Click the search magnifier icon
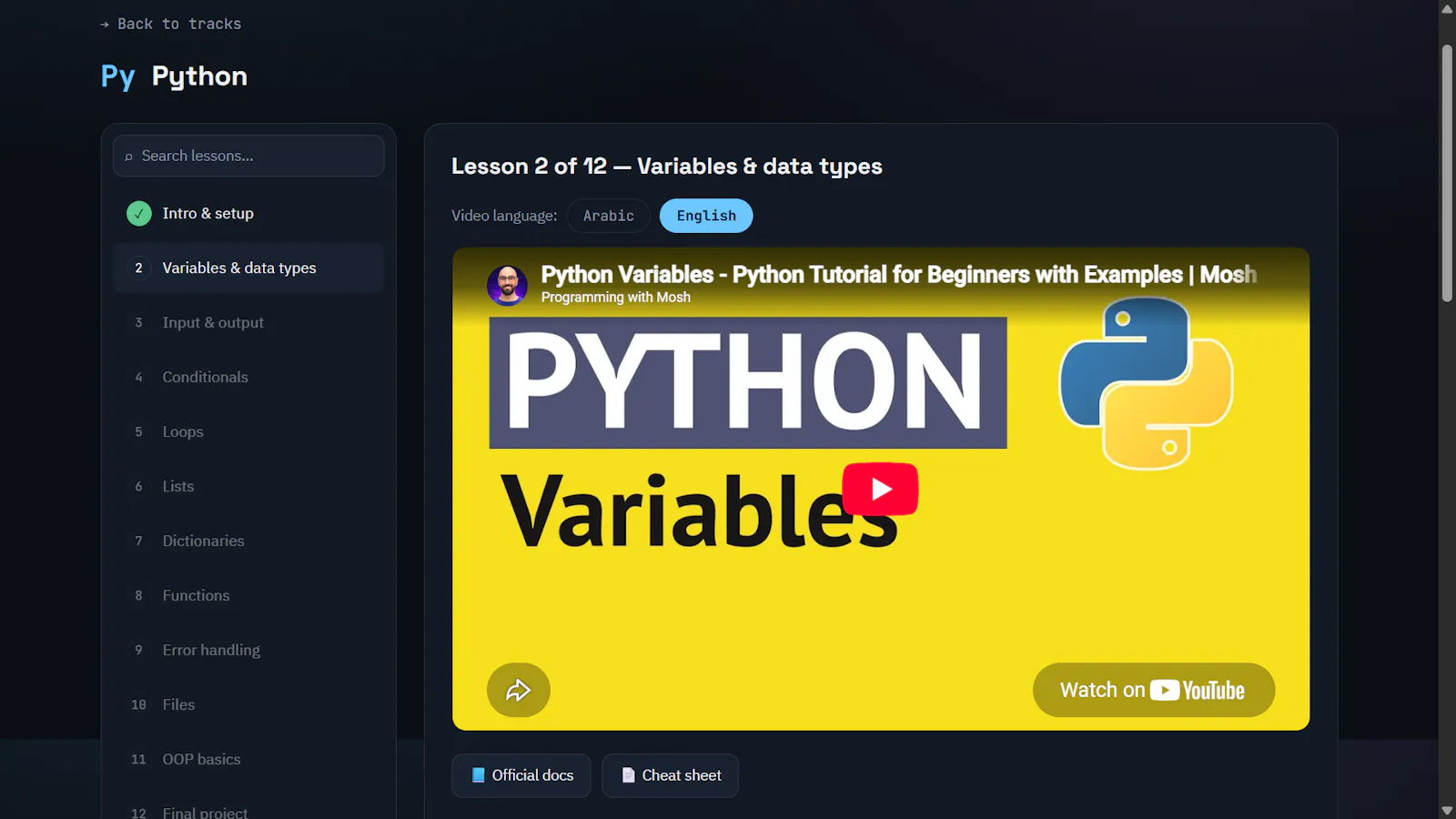Image resolution: width=1456 pixels, height=819 pixels. (128, 157)
